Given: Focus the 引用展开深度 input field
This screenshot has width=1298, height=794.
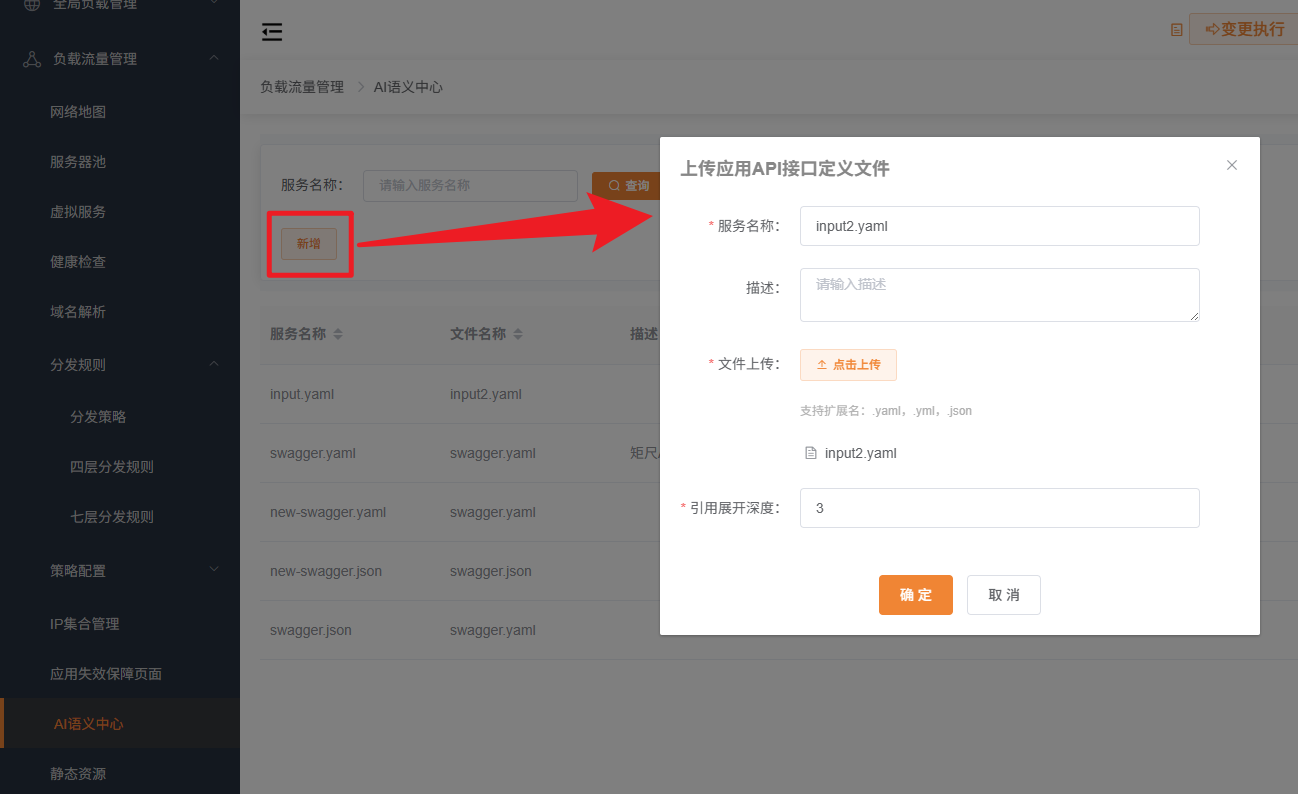Looking at the screenshot, I should 1000,508.
